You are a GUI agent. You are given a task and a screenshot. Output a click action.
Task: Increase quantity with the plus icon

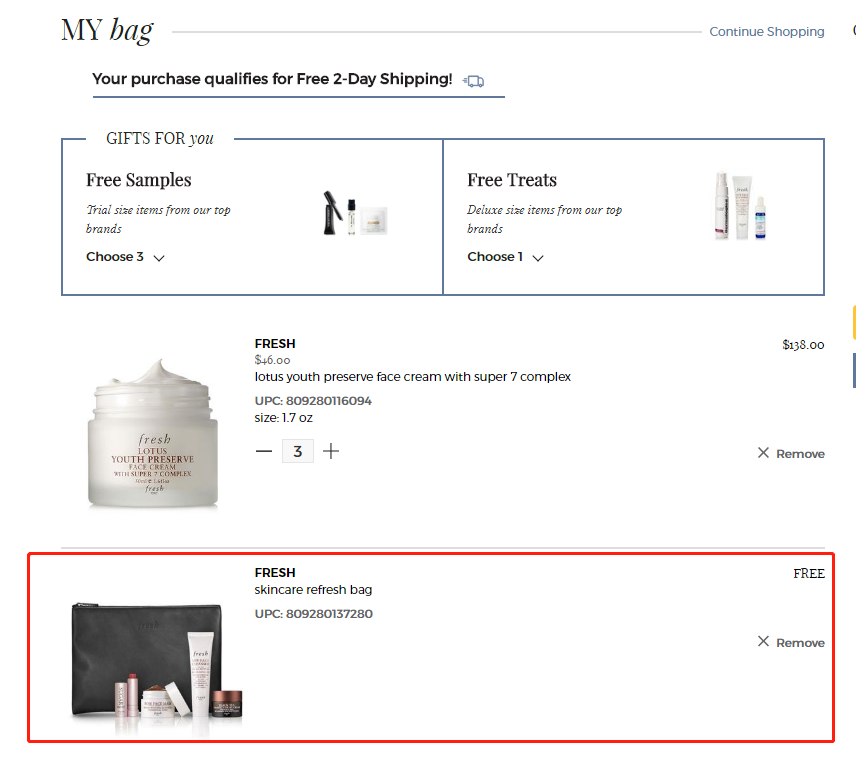(x=331, y=451)
